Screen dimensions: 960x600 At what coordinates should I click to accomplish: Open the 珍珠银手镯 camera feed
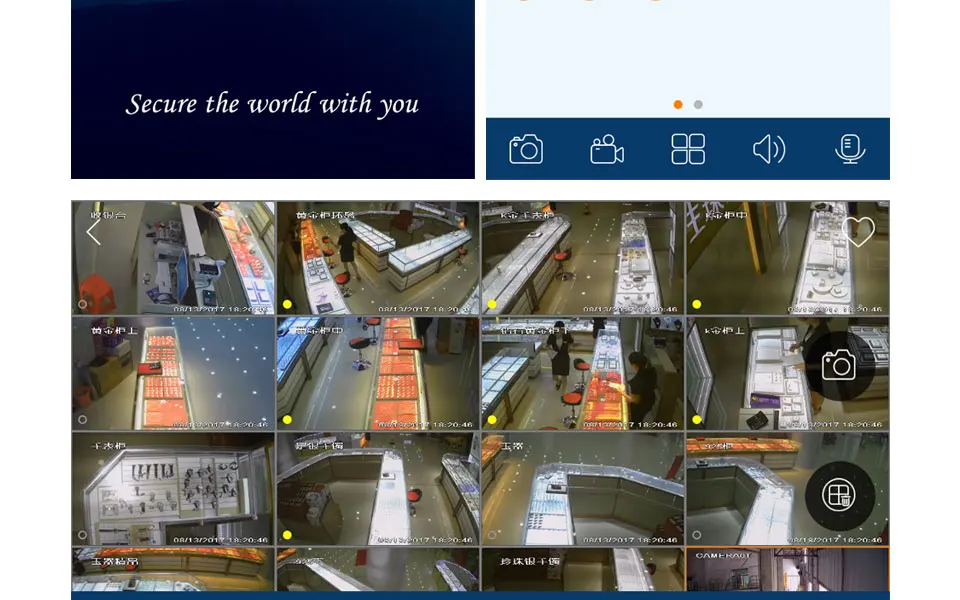583,569
